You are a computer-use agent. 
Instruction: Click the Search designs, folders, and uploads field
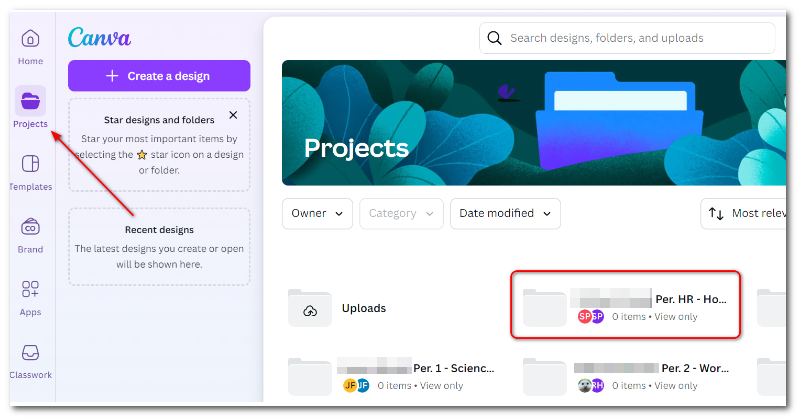(627, 38)
